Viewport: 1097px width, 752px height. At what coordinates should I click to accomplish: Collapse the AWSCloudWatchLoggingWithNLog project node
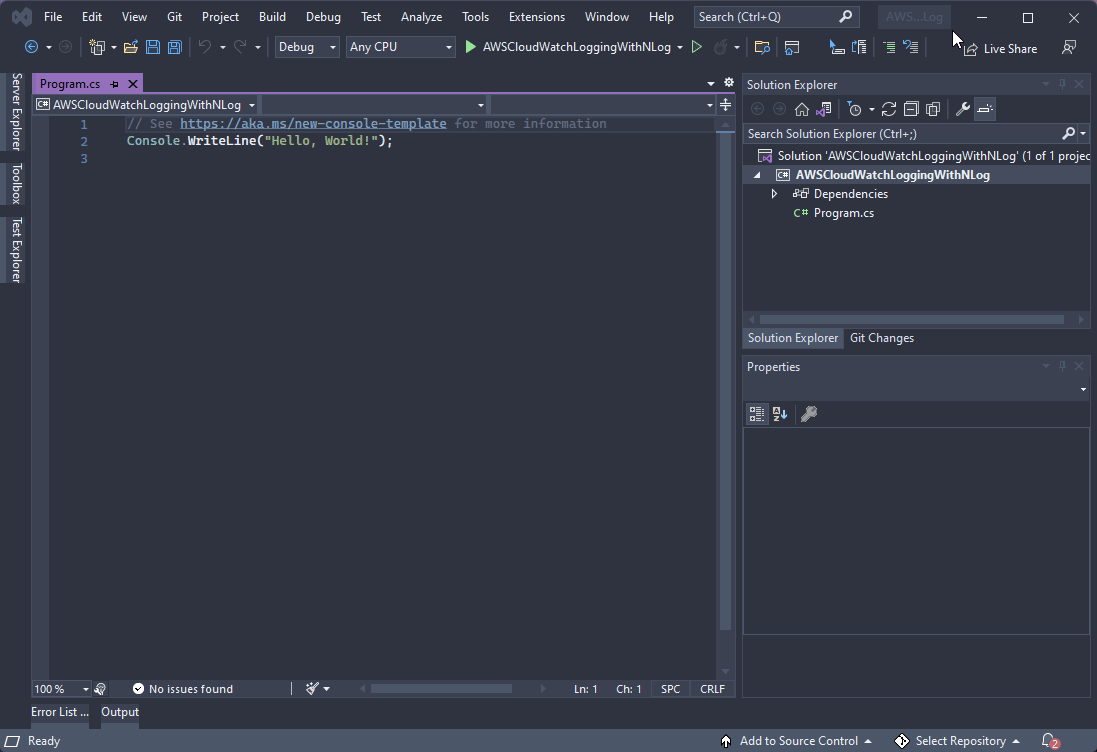[x=757, y=175]
